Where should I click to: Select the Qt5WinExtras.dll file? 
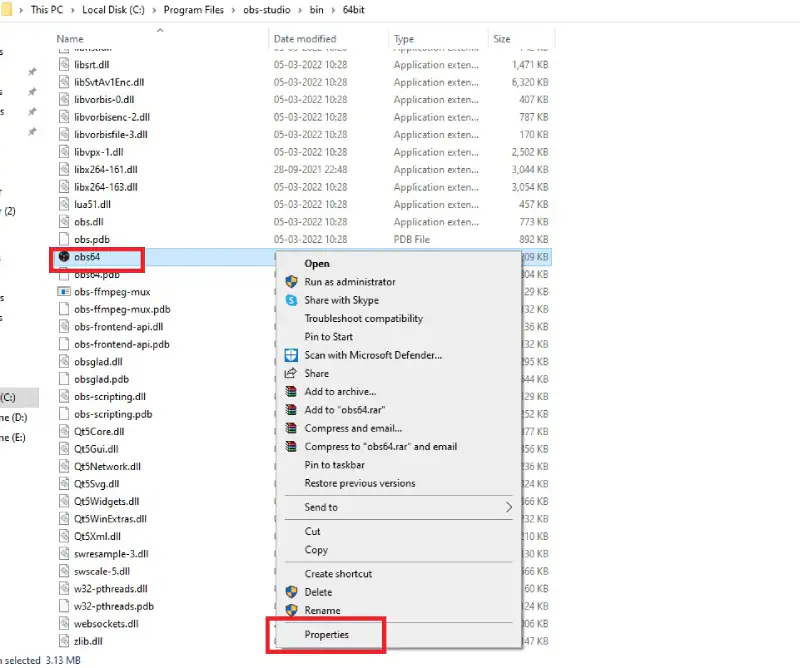[x=110, y=519]
